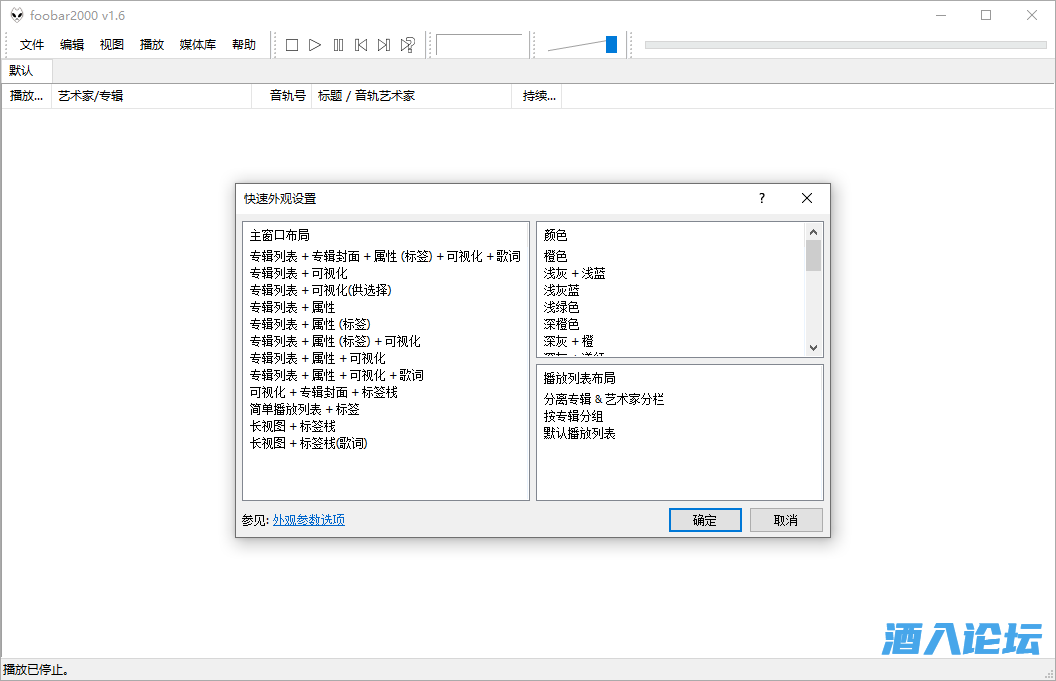Click the Stop playback button

[x=292, y=45]
